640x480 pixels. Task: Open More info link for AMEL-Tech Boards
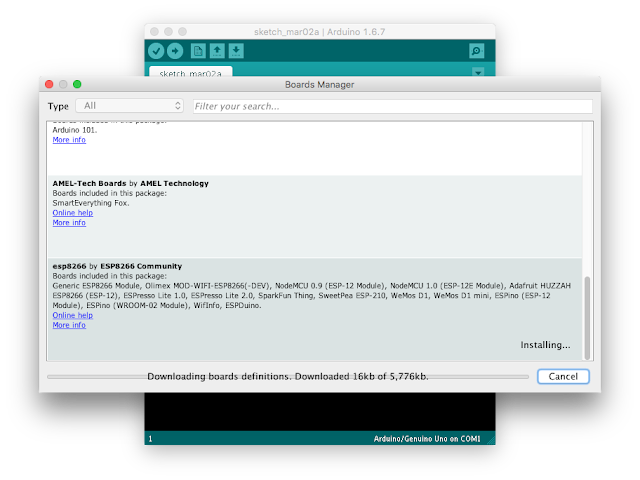(69, 222)
